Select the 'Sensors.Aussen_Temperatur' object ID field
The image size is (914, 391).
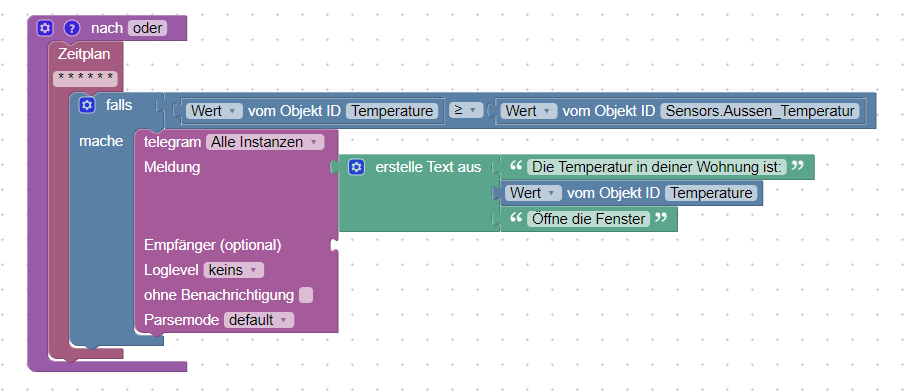click(760, 111)
